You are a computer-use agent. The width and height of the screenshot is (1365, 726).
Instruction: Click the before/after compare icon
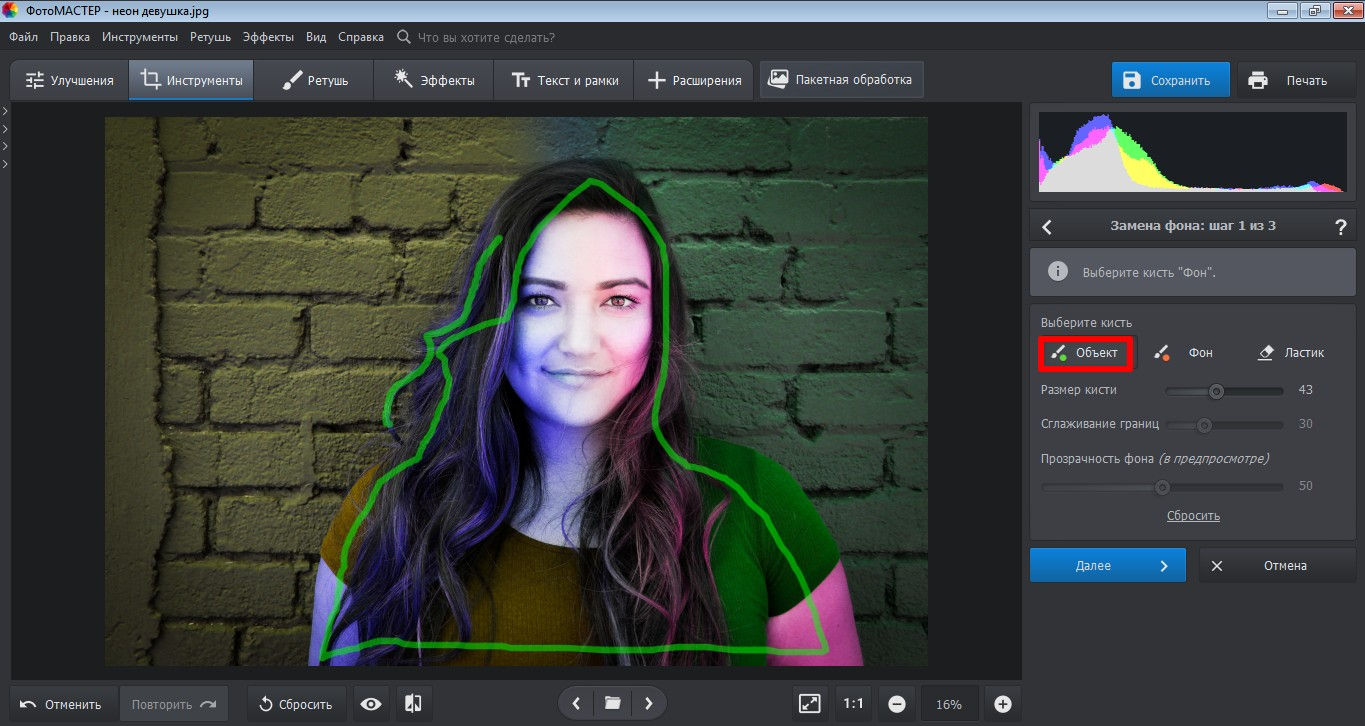(413, 704)
